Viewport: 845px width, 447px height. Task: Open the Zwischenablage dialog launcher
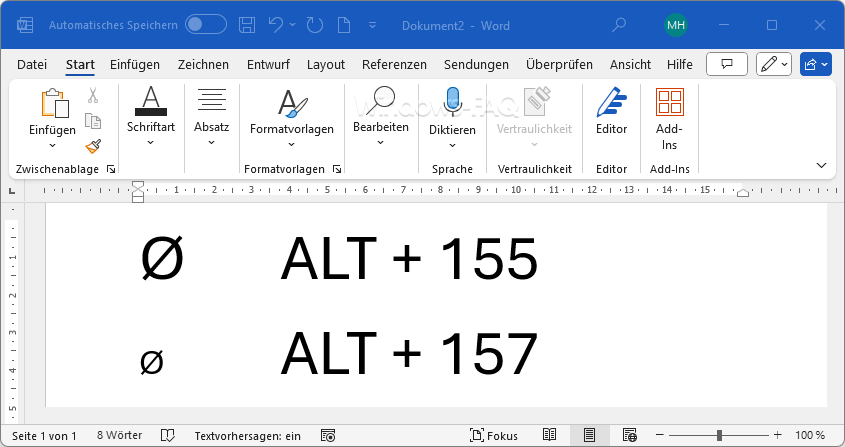111,169
